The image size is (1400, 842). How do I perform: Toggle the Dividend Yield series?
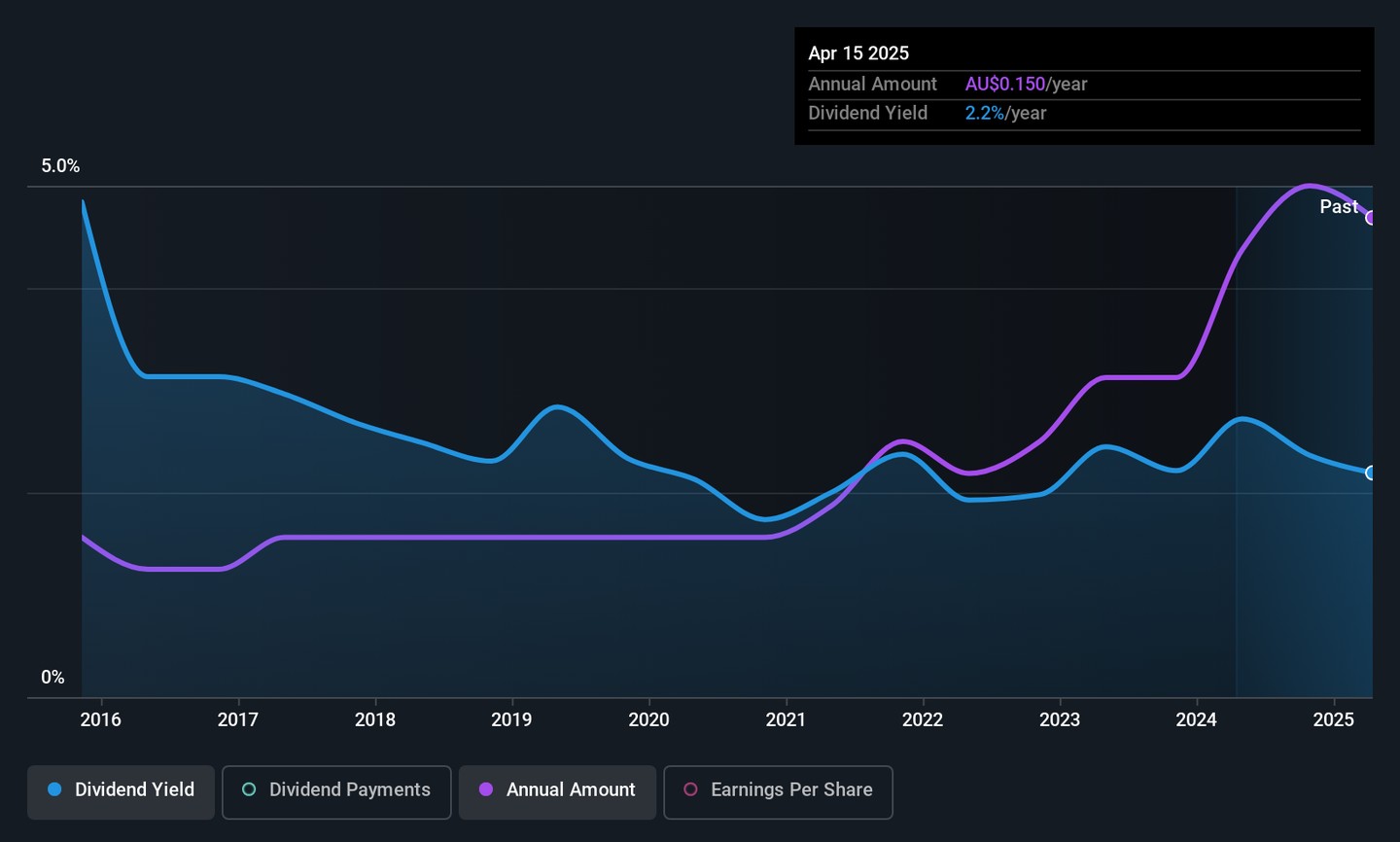tap(122, 791)
